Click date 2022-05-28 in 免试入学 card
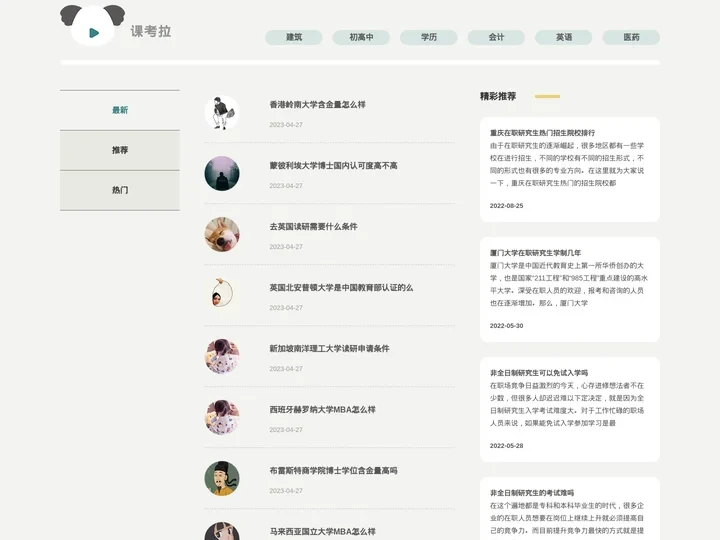 506,445
